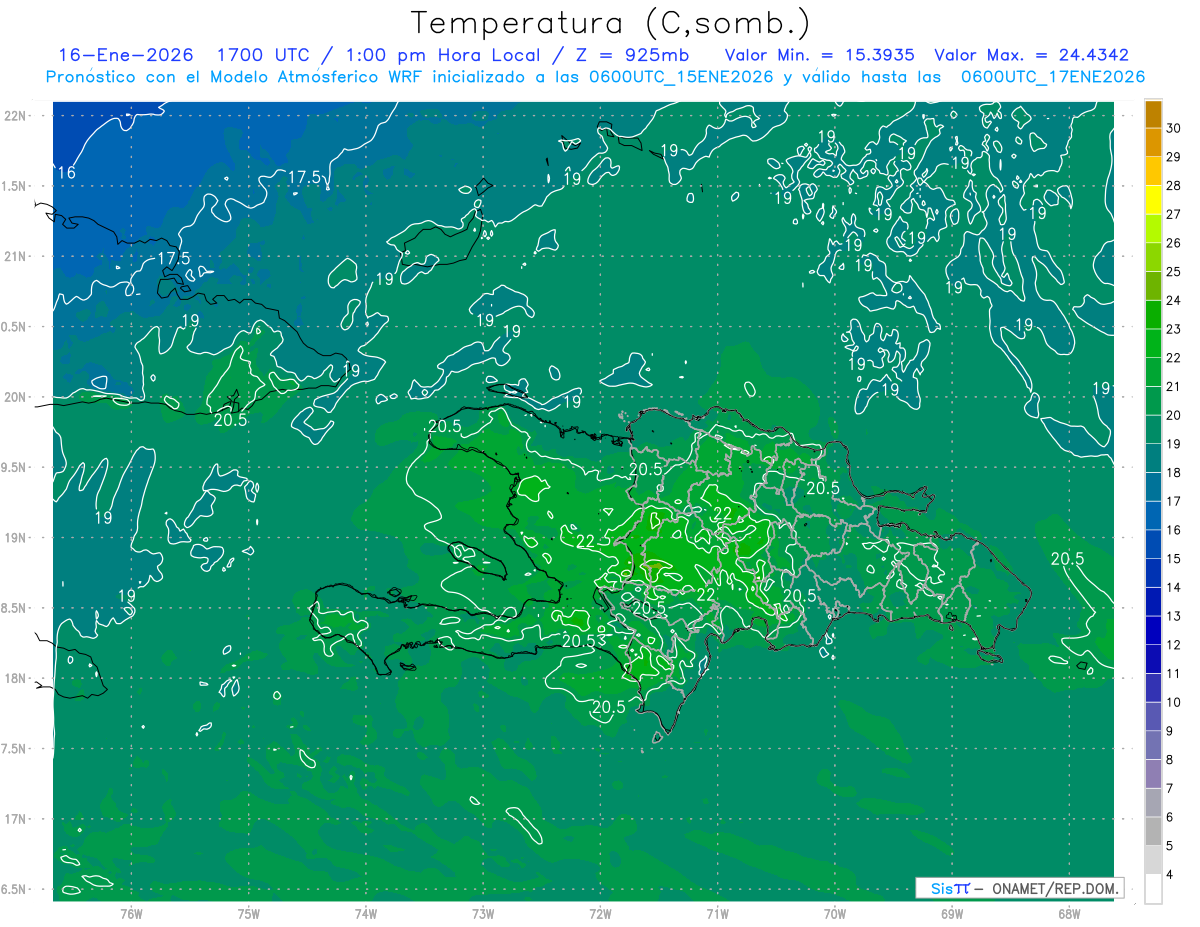The width and height of the screenshot is (1200, 927).
Task: Click the legend value '4'
Action: point(1171,875)
